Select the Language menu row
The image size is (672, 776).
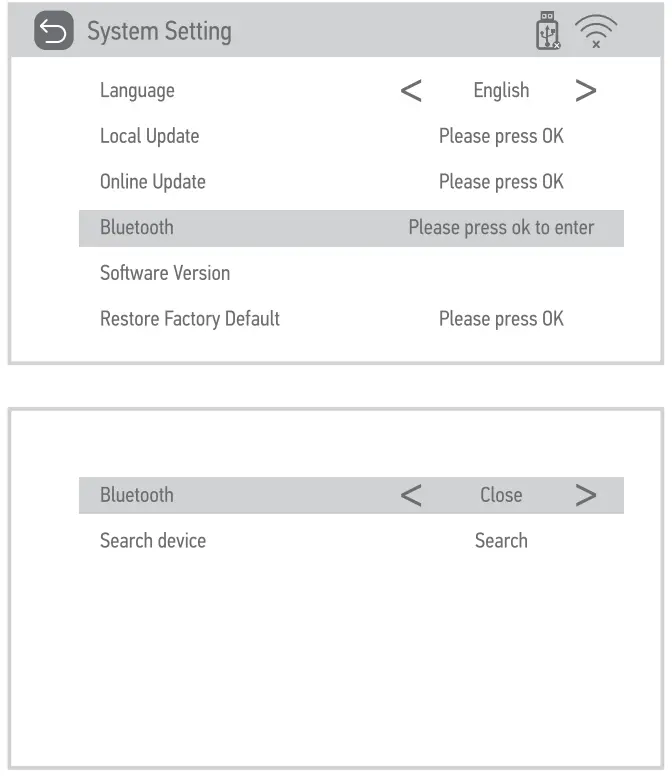pyautogui.click(x=137, y=90)
